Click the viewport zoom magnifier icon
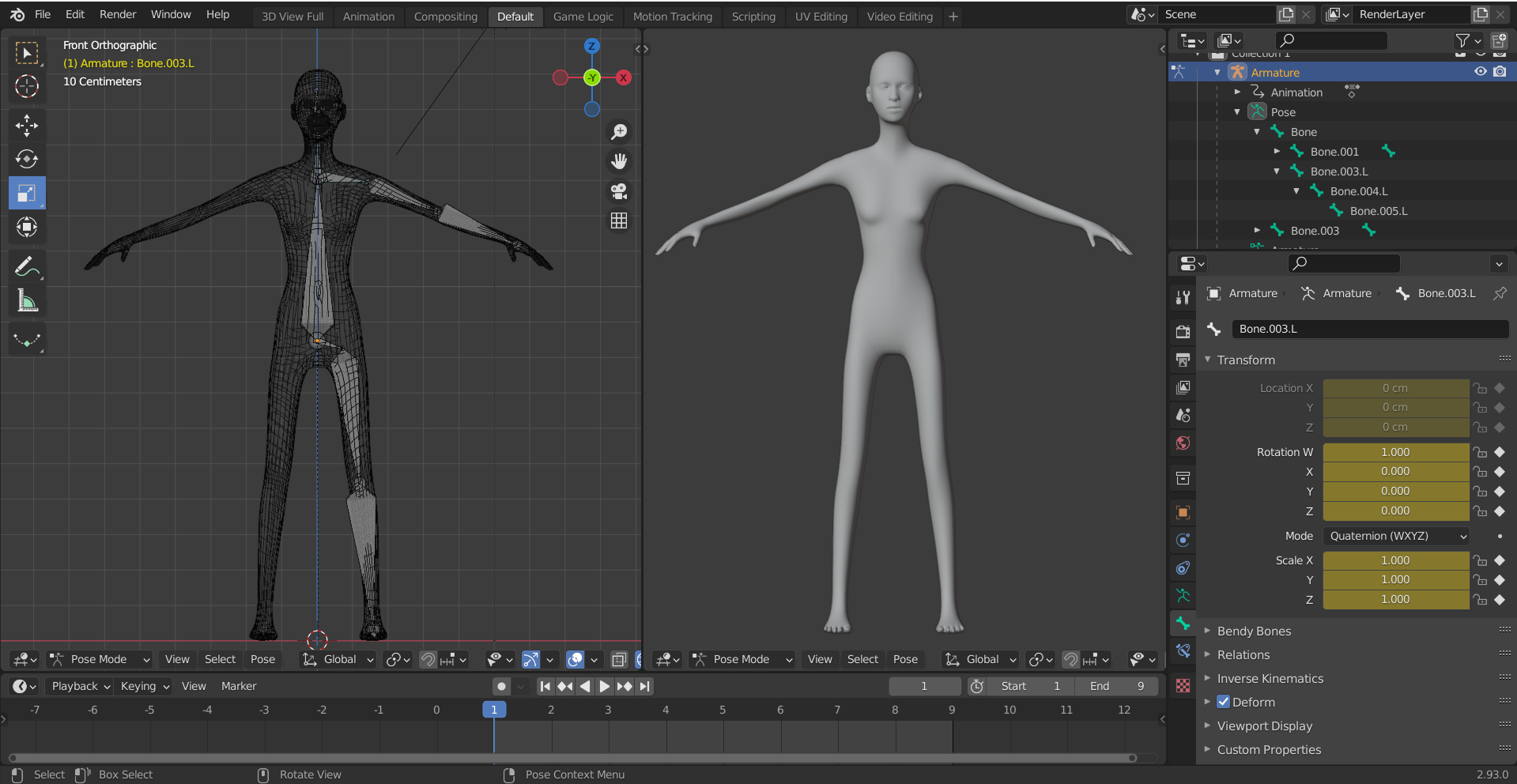The image size is (1517, 784). pyautogui.click(x=619, y=131)
